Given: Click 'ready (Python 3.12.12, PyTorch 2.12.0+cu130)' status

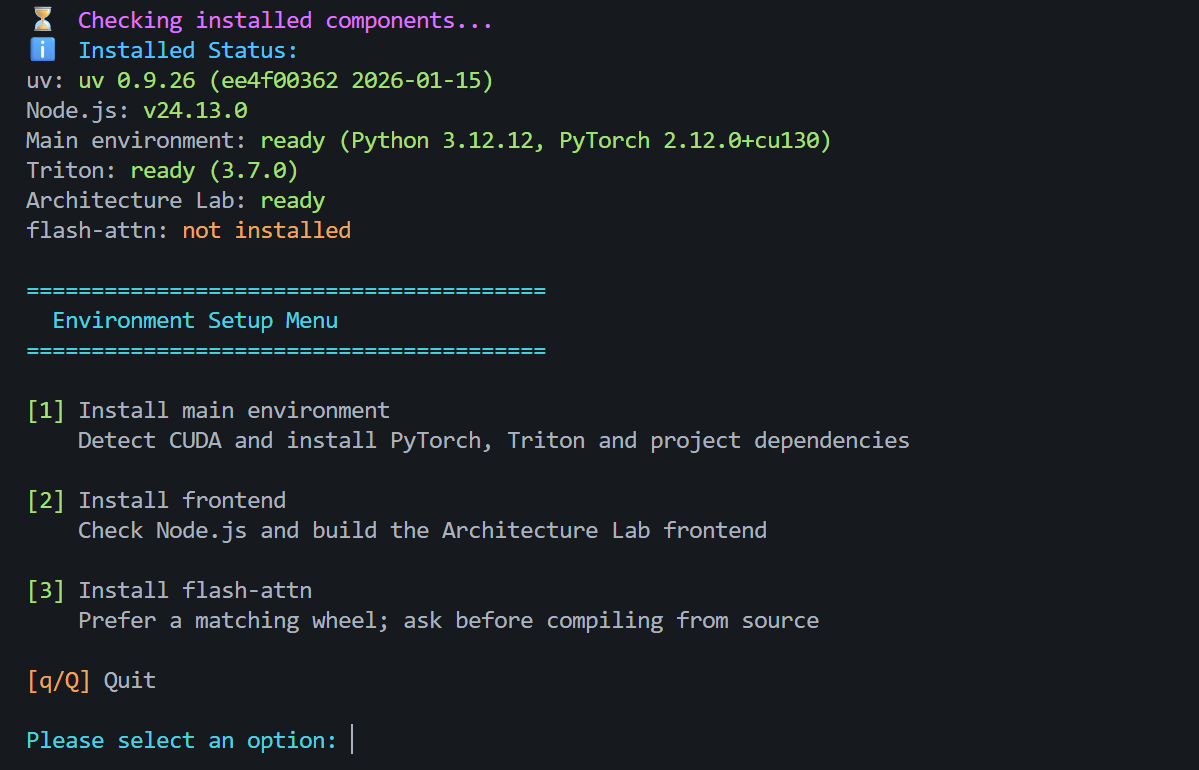Looking at the screenshot, I should point(545,141).
